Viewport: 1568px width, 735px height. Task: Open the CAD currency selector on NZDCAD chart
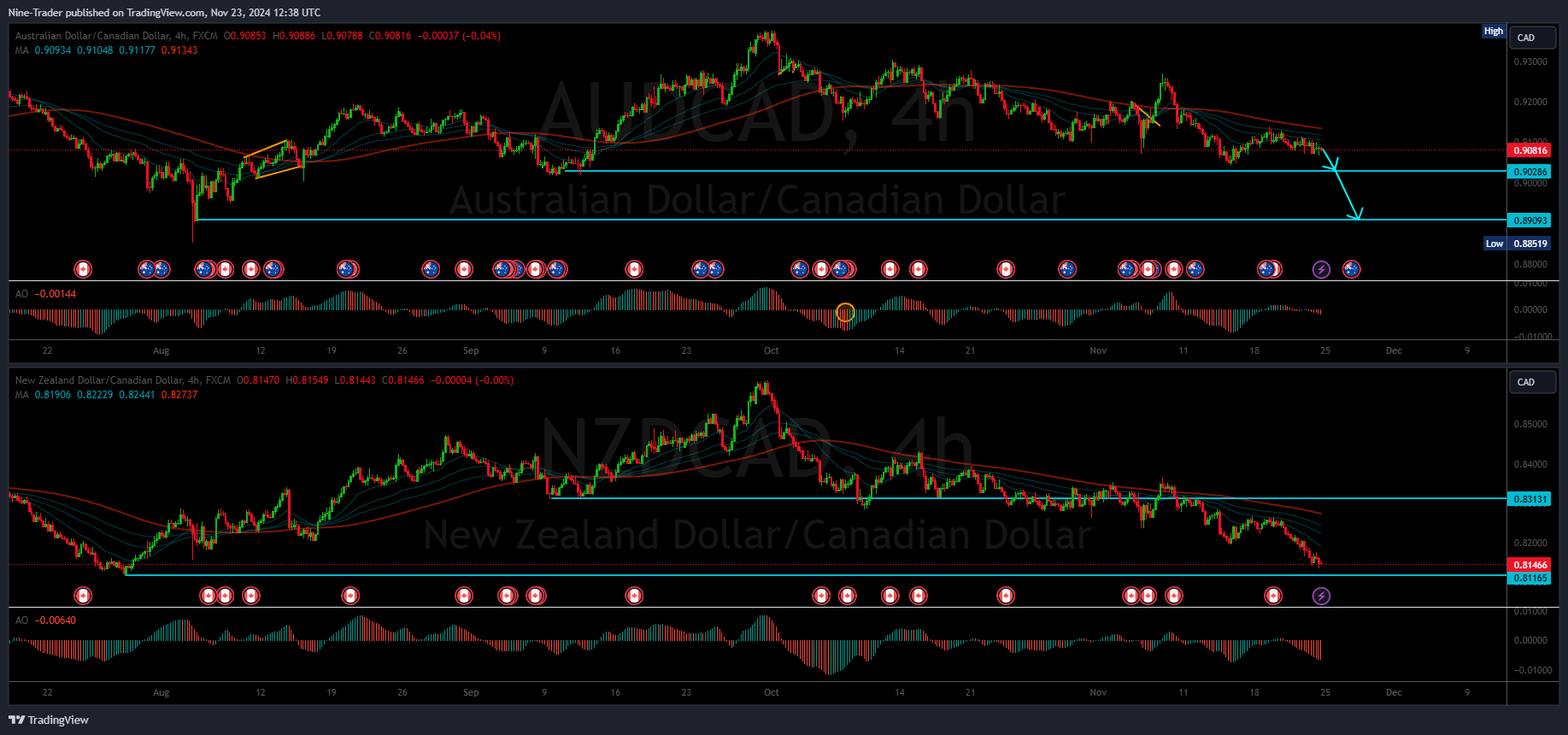(x=1533, y=382)
